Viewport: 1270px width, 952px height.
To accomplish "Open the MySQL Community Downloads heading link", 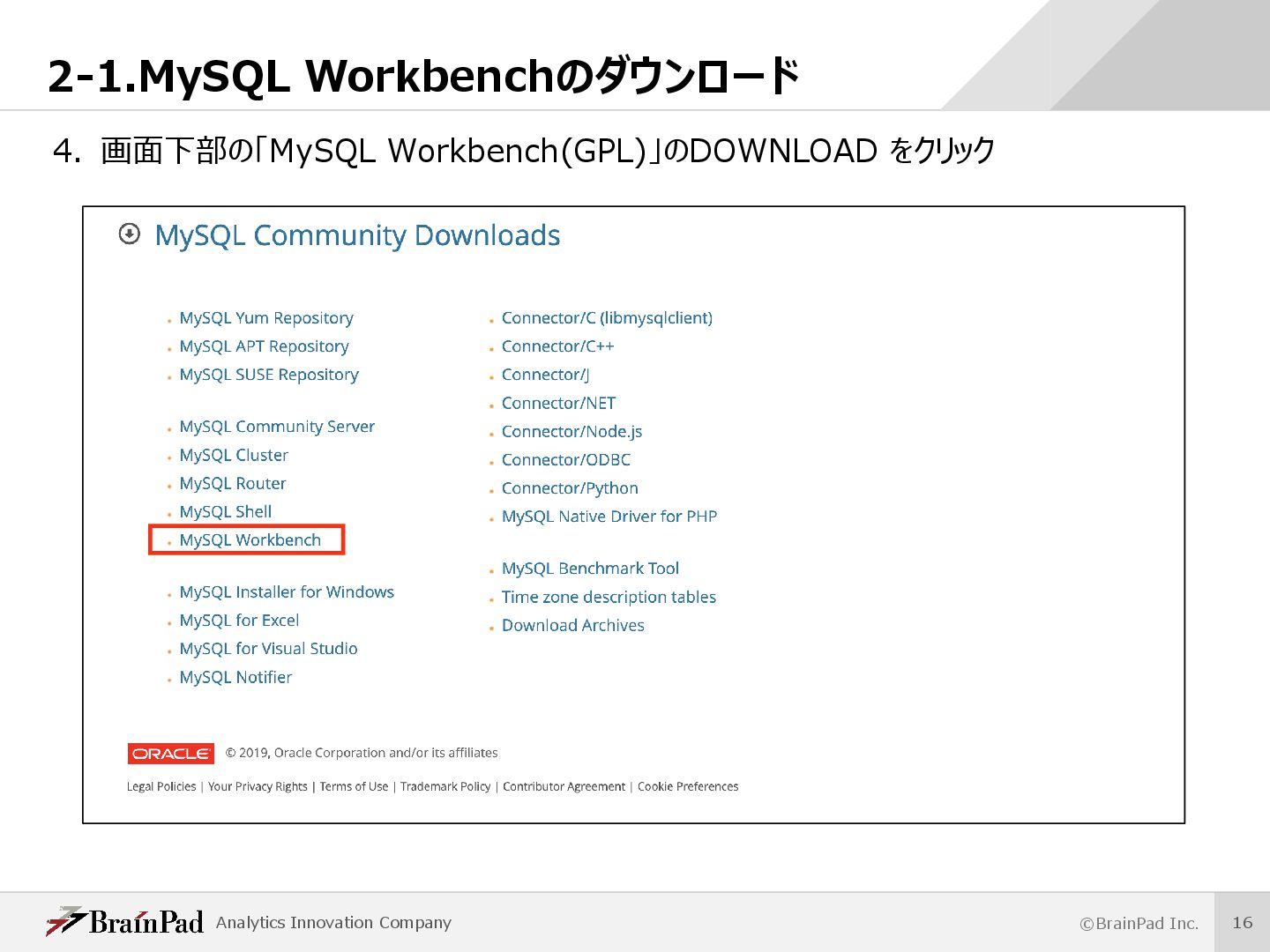I will [357, 235].
